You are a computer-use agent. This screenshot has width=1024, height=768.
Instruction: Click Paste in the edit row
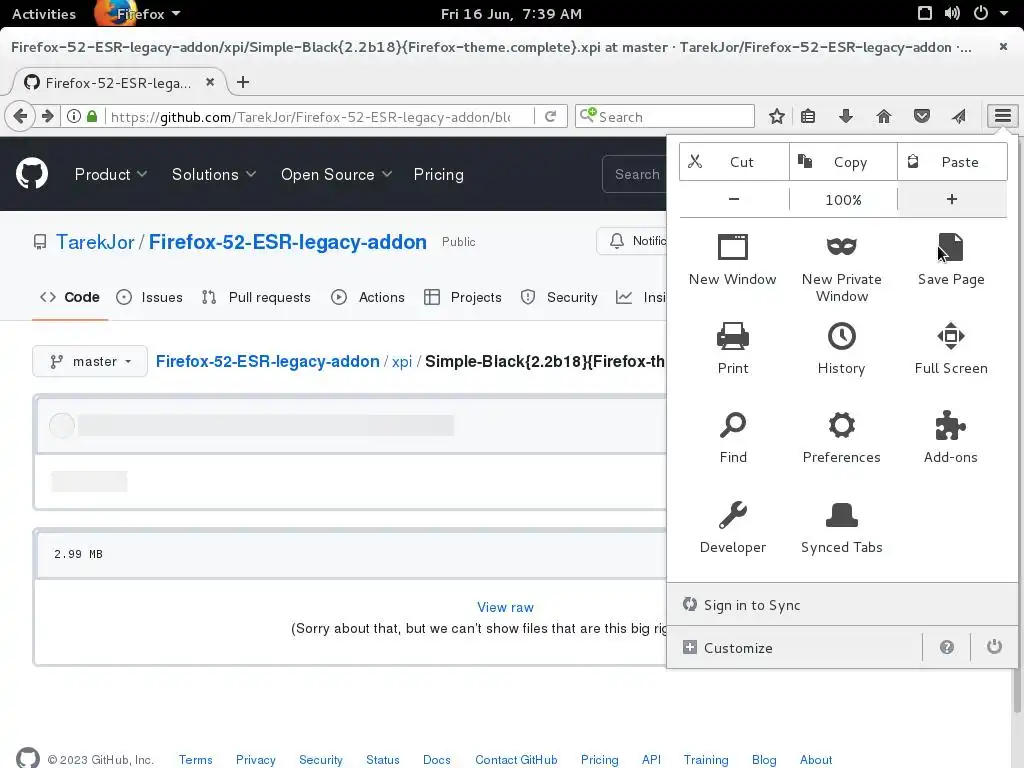point(952,162)
